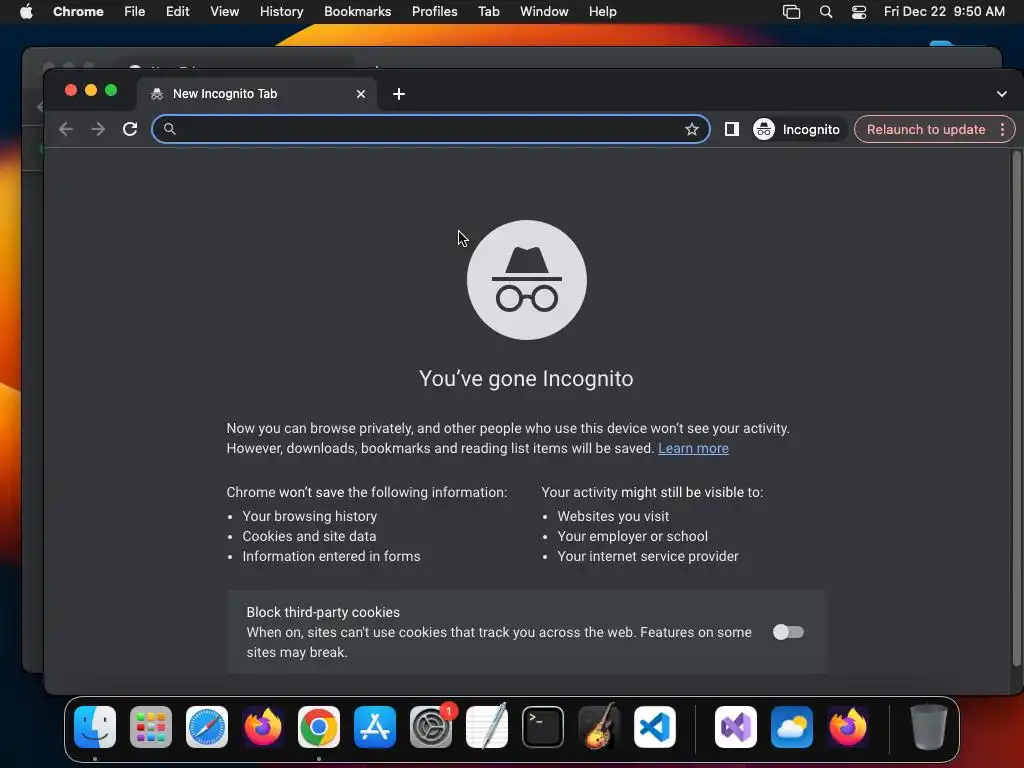Open the Tab menu

click(x=488, y=12)
